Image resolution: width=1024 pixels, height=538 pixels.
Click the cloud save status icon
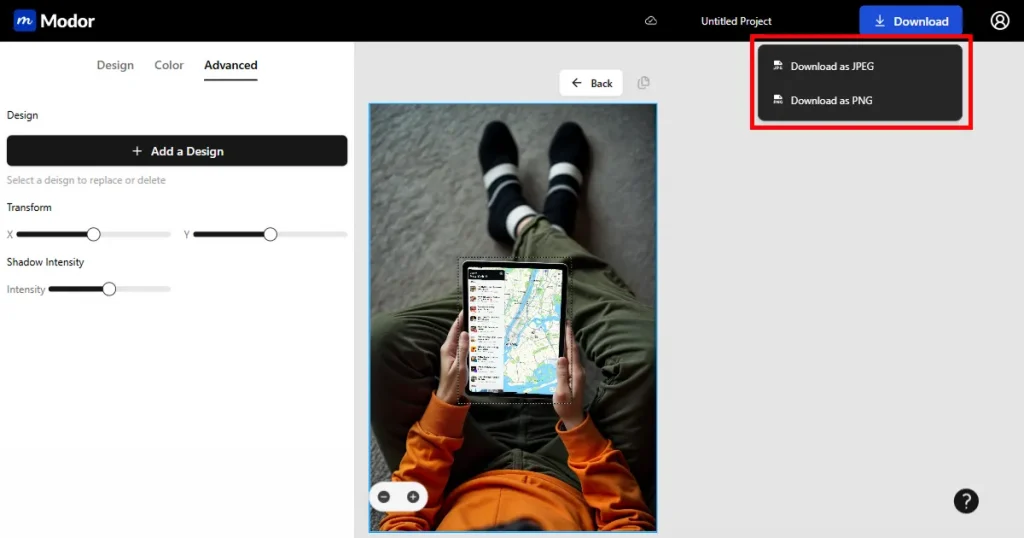651,21
